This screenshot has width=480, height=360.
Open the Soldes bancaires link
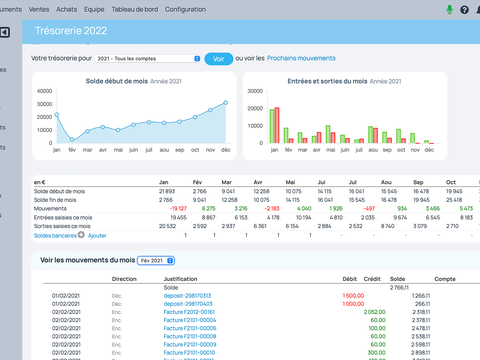click(55, 236)
